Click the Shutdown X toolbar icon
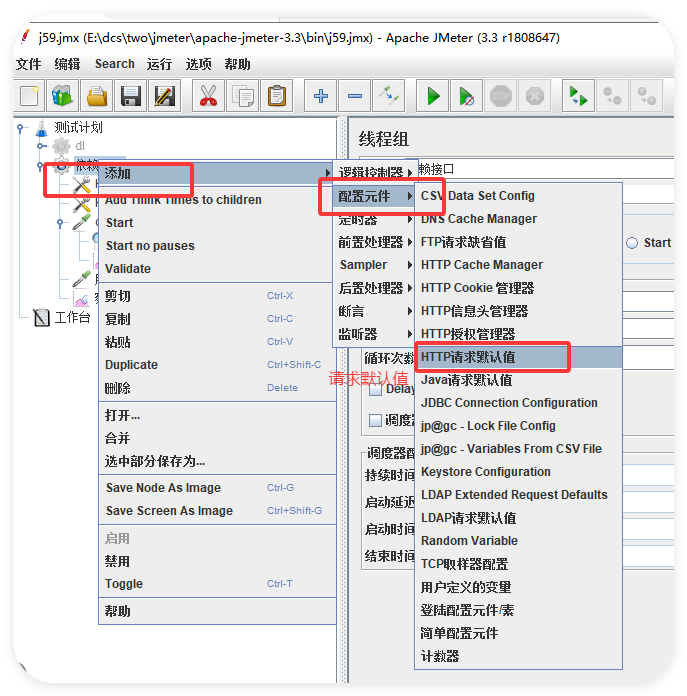Viewport: 687px width, 696px height. (x=535, y=95)
